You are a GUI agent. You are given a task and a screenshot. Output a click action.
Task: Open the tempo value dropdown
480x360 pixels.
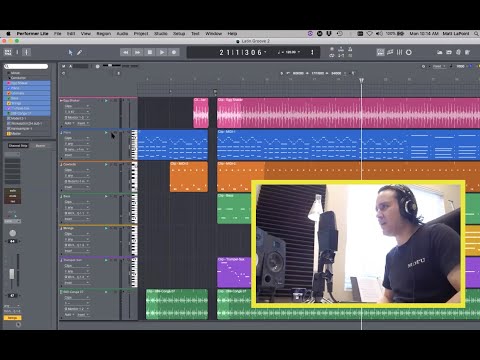pos(289,52)
